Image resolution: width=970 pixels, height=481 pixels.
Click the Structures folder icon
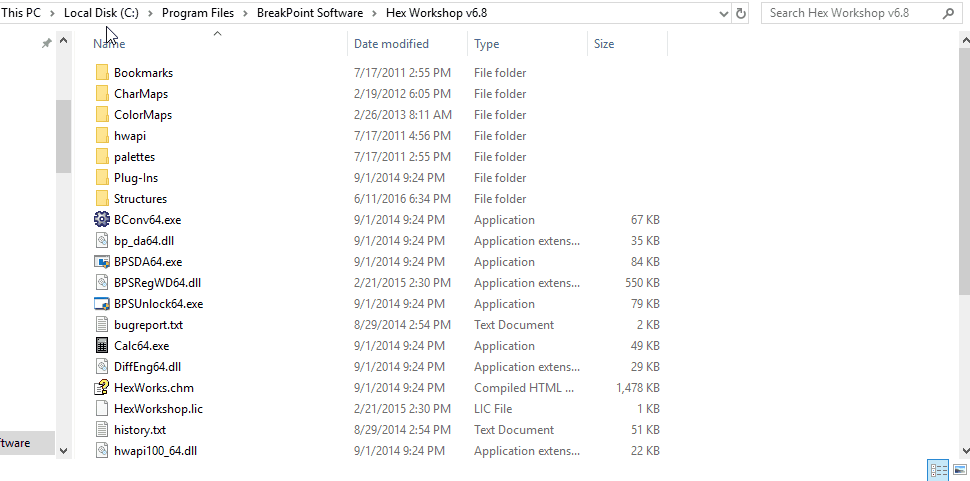click(102, 198)
